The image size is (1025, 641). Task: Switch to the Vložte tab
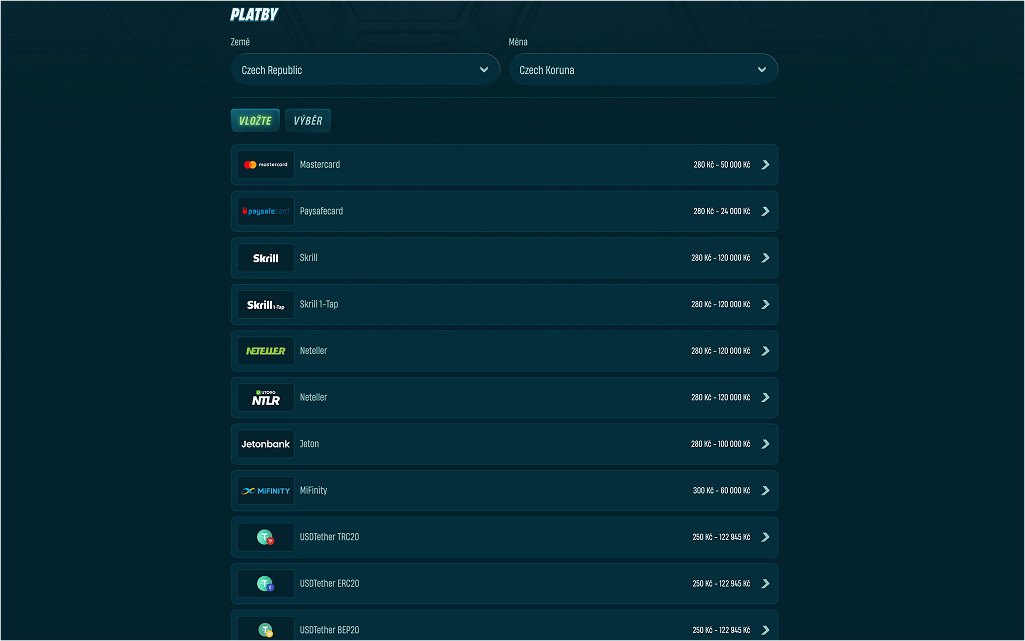255,120
